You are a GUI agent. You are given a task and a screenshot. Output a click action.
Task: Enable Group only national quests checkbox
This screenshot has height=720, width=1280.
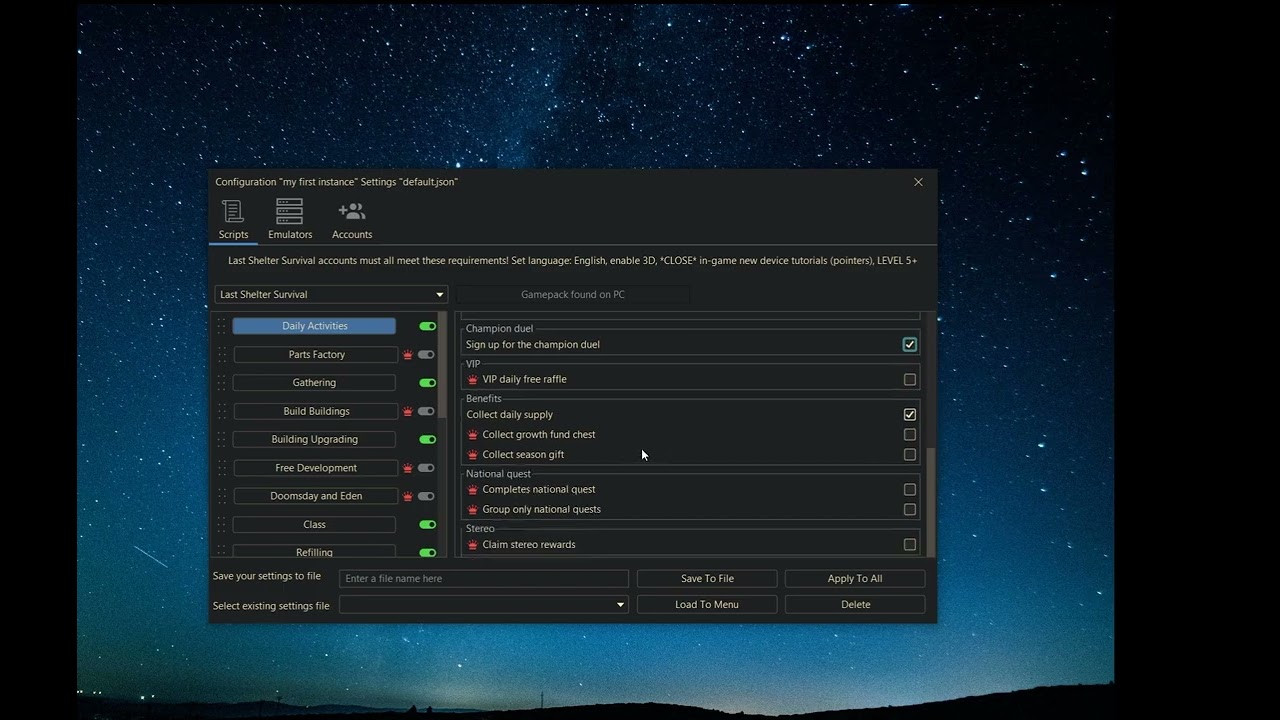click(x=910, y=509)
